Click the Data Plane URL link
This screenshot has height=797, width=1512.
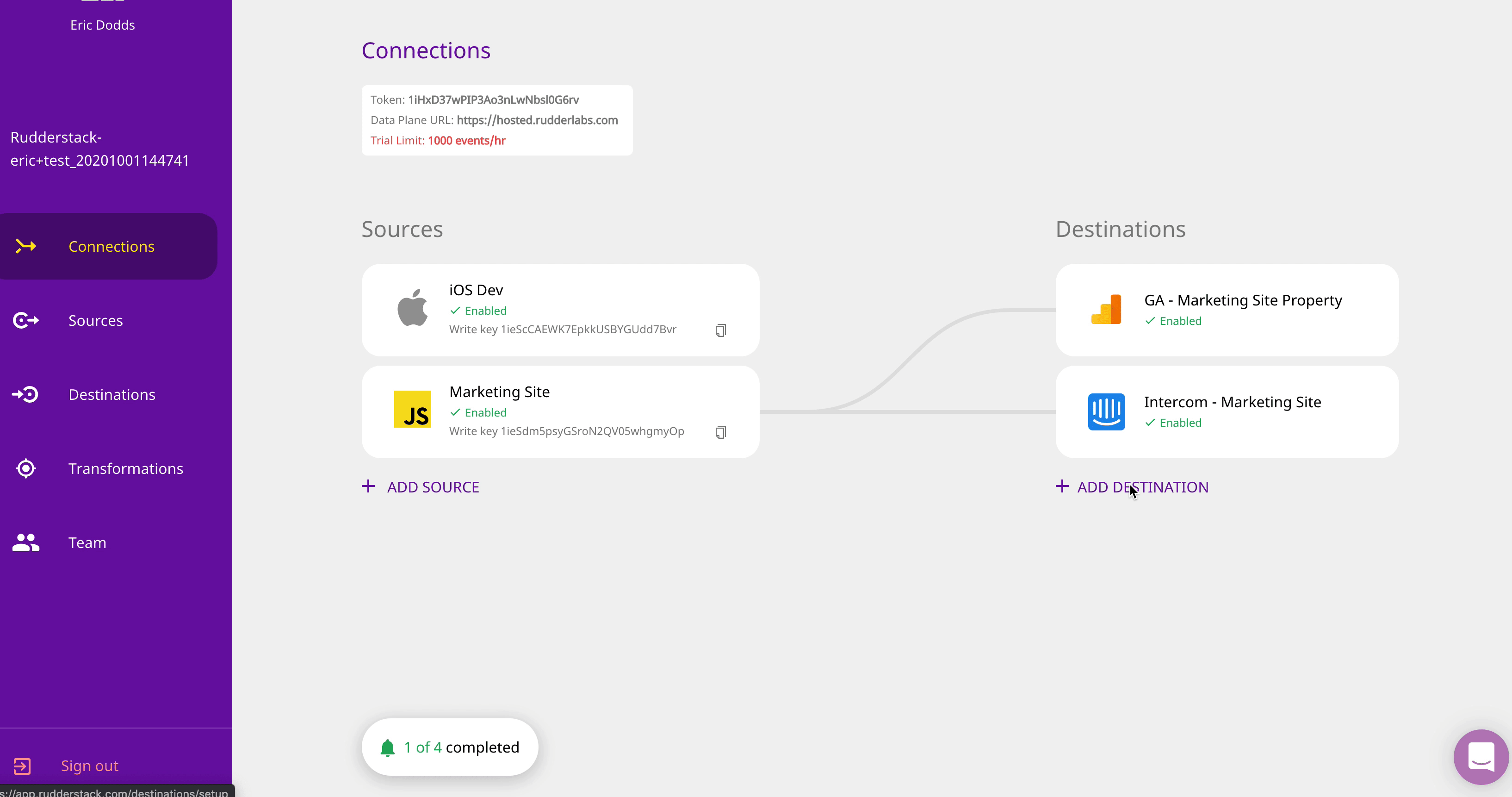click(537, 120)
